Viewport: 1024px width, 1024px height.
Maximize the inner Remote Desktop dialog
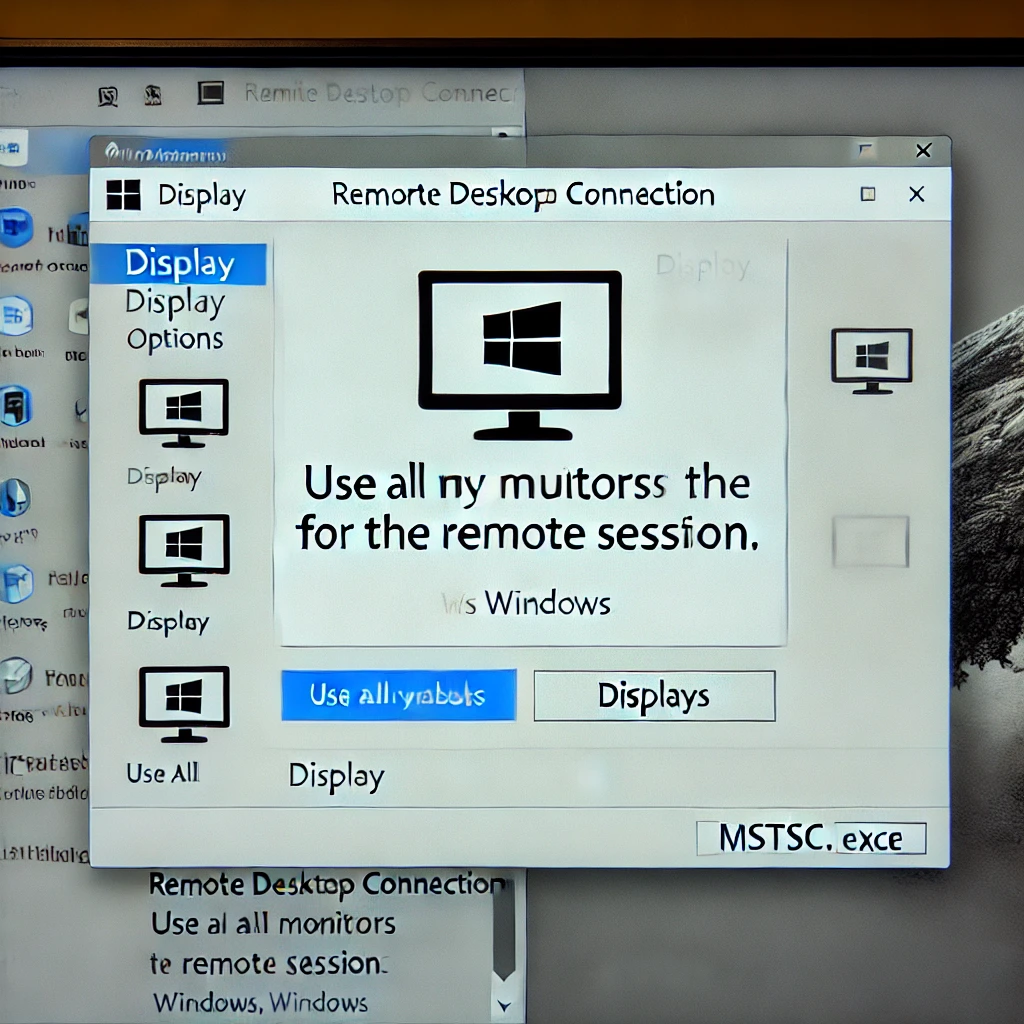click(868, 194)
